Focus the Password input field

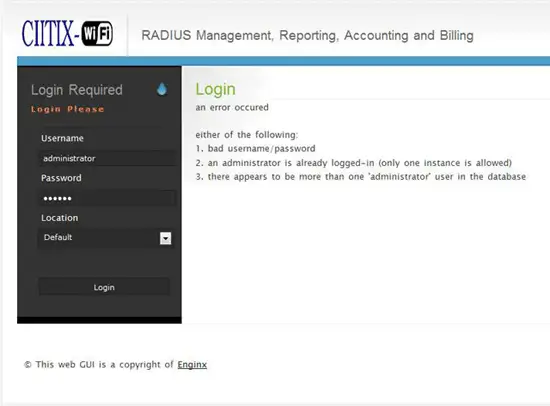click(x=107, y=198)
